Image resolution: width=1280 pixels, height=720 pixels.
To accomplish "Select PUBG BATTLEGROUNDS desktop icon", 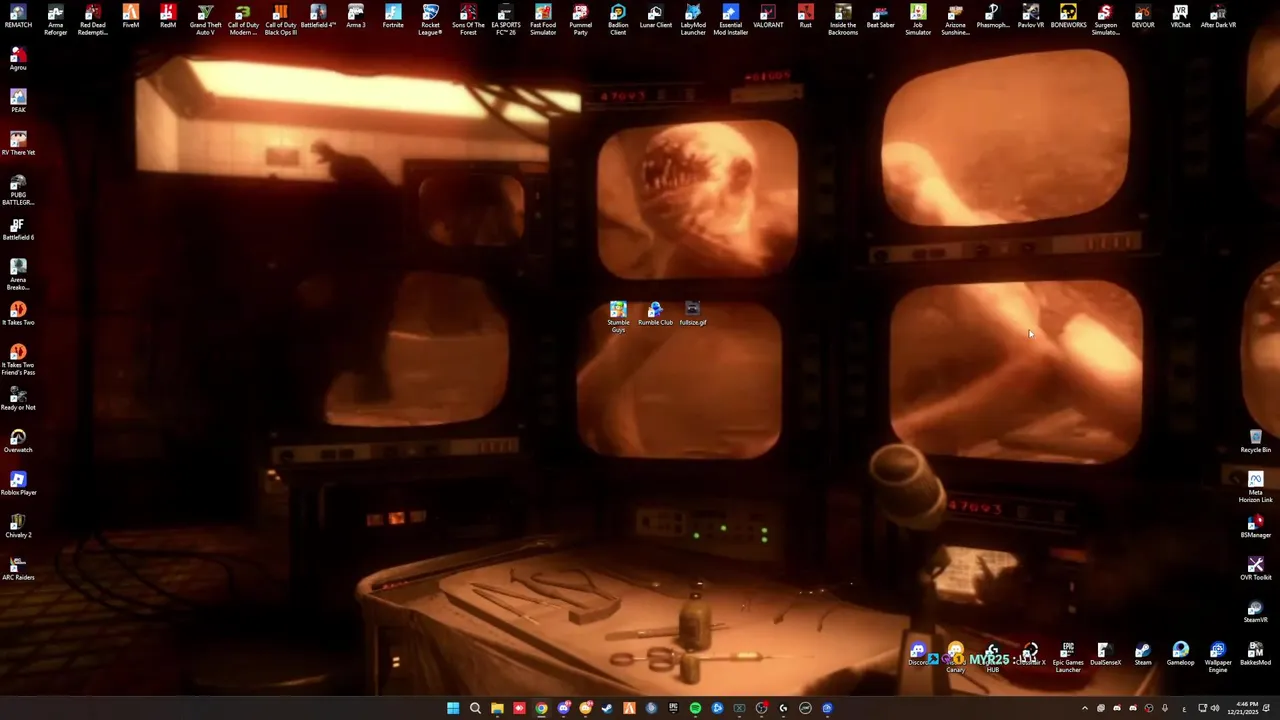I will (18, 190).
